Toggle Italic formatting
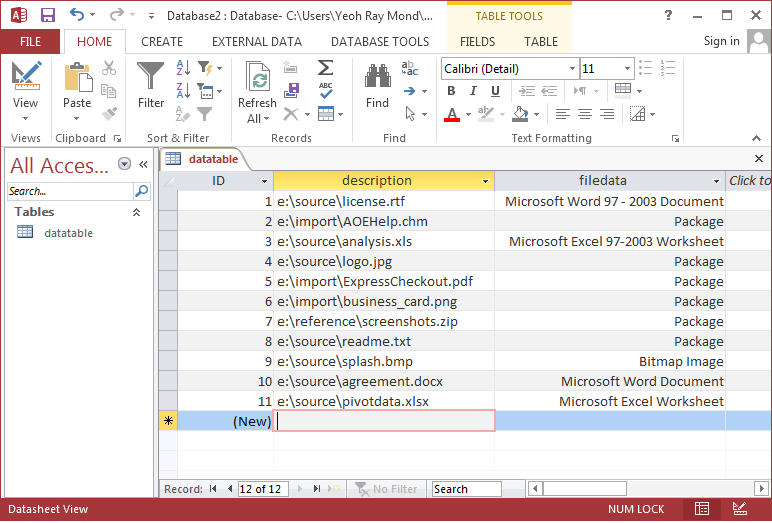772x523 pixels. coord(471,91)
